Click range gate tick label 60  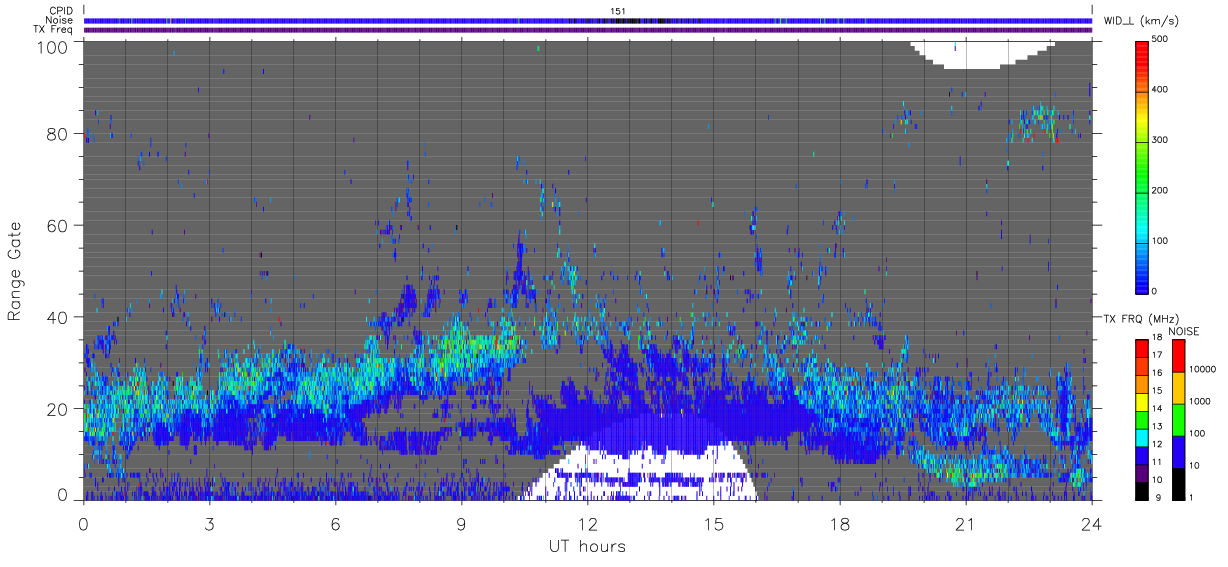tap(59, 225)
